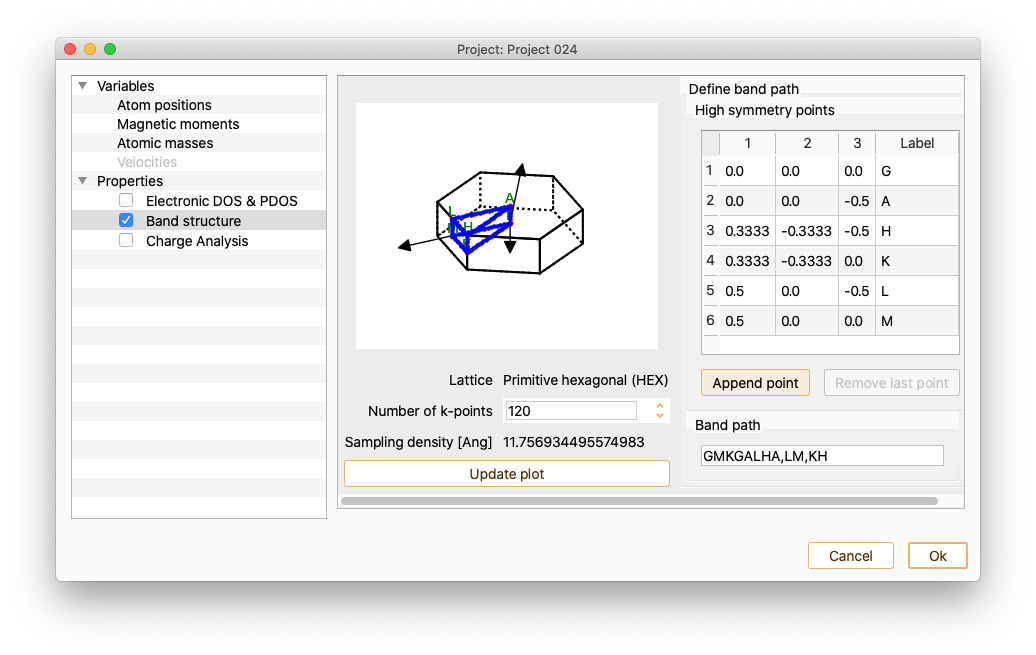Click the Brillouin zone plot image
The height and width of the screenshot is (655, 1036).
click(507, 225)
